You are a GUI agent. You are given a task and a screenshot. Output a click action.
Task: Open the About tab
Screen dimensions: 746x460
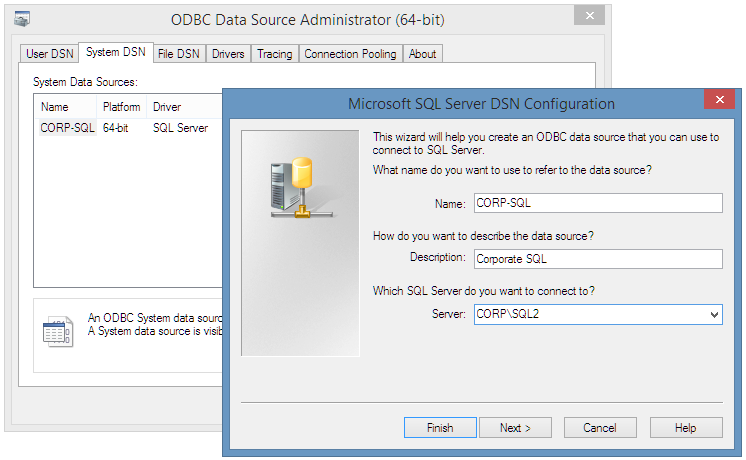click(x=422, y=54)
